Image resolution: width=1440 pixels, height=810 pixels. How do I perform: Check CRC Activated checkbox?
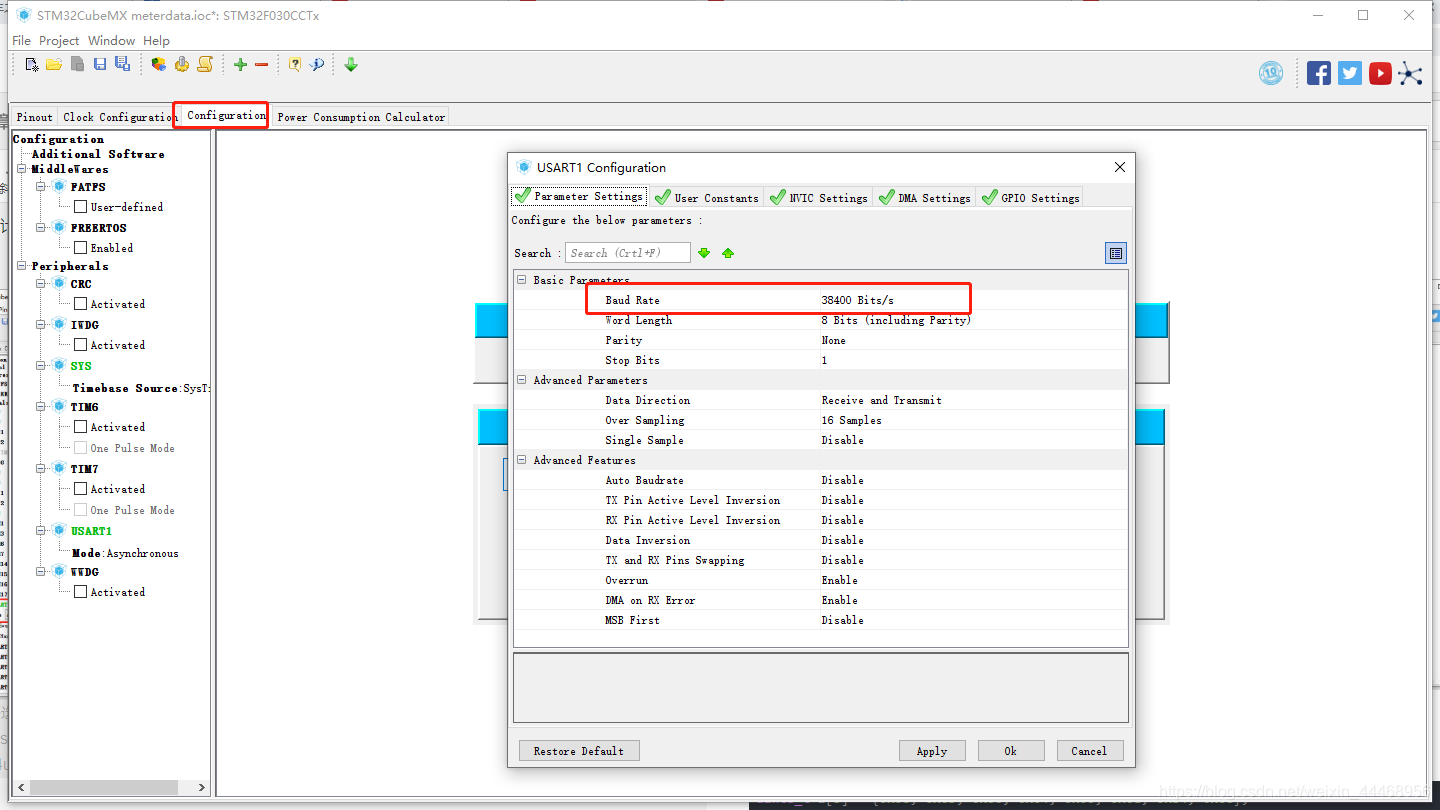pos(81,304)
